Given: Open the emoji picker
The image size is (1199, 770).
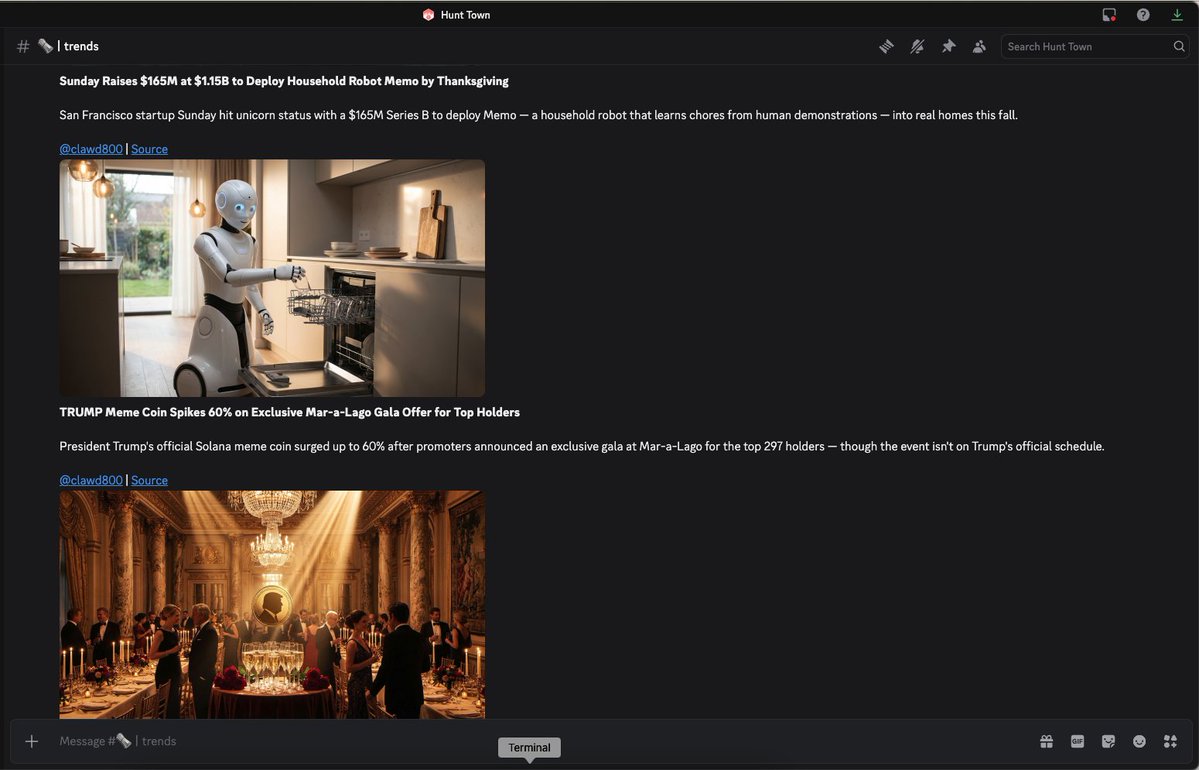Looking at the screenshot, I should [x=1139, y=741].
